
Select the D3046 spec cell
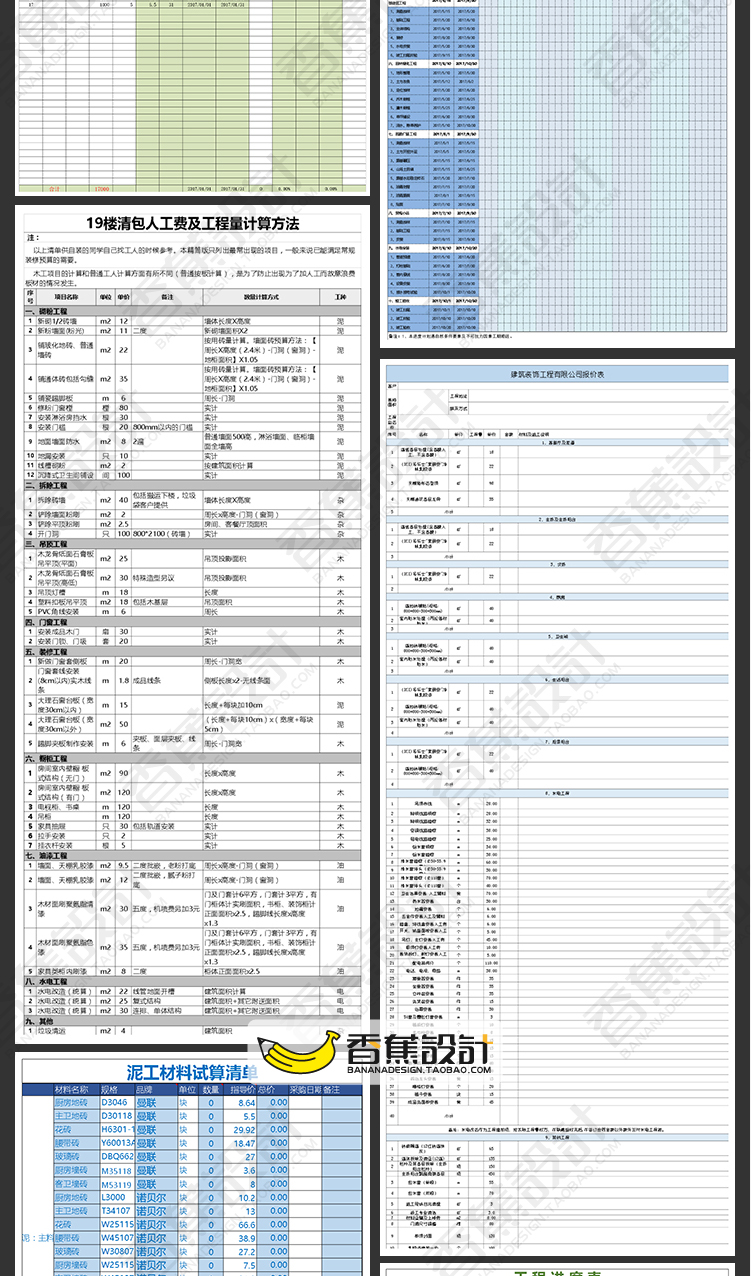116,1103
